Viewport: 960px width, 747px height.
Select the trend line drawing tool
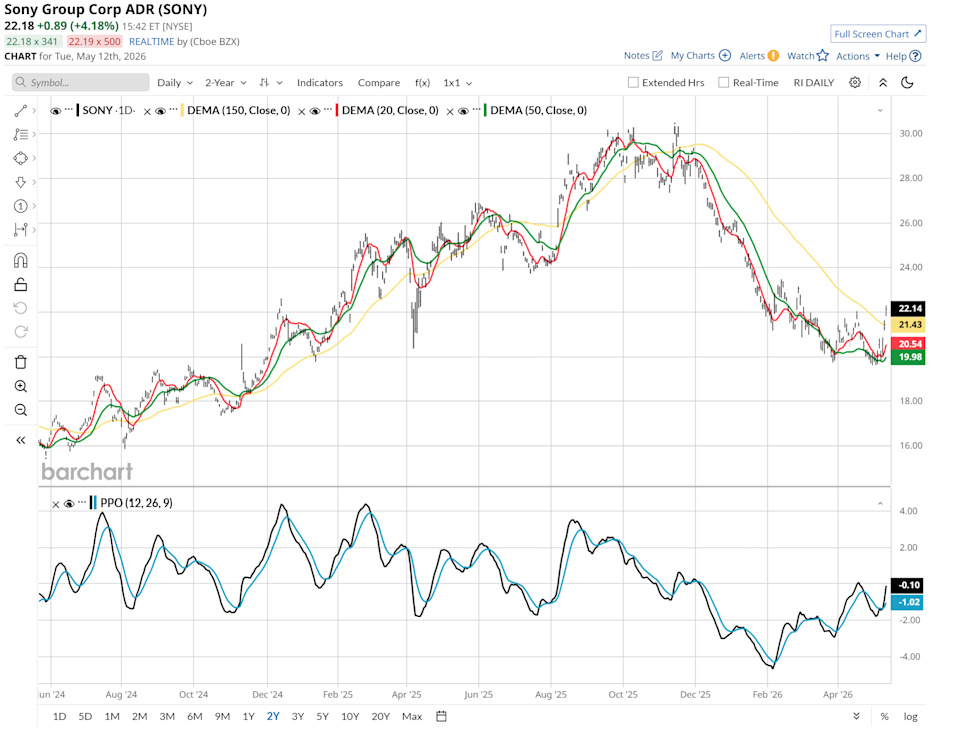point(20,111)
